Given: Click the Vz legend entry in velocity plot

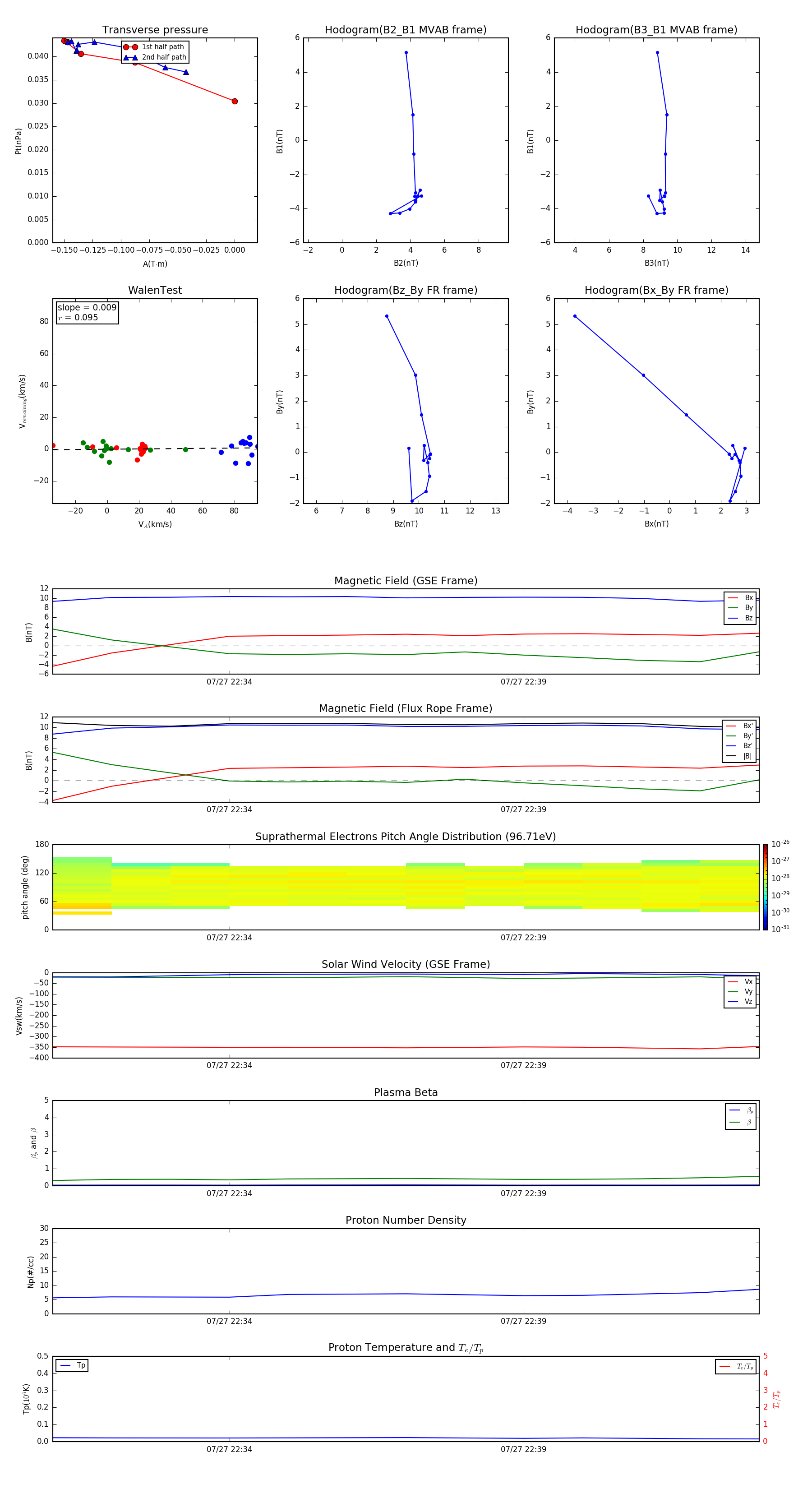Looking at the screenshot, I should [x=740, y=1001].
